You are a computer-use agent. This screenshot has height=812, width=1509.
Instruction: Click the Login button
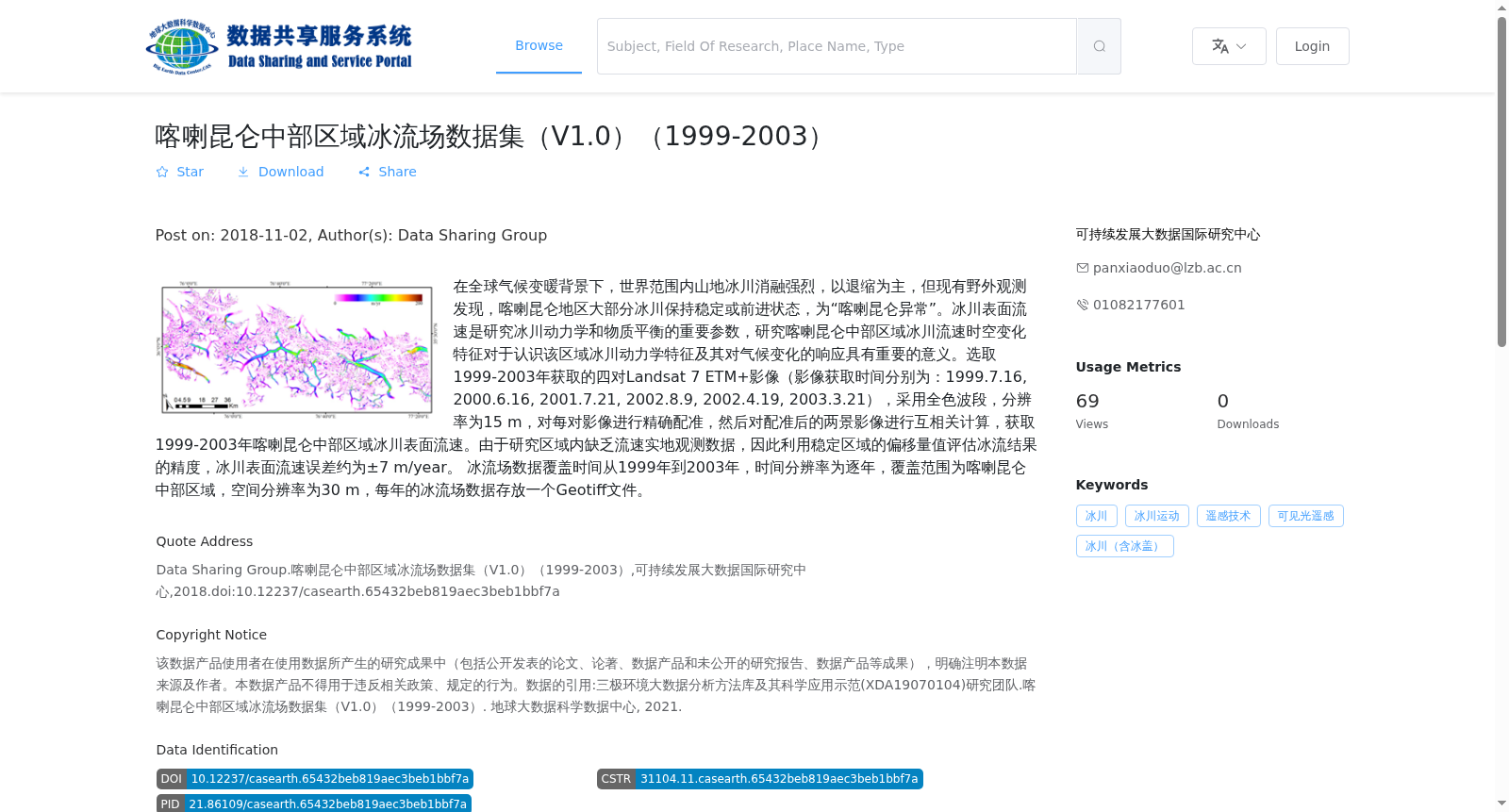1312,46
